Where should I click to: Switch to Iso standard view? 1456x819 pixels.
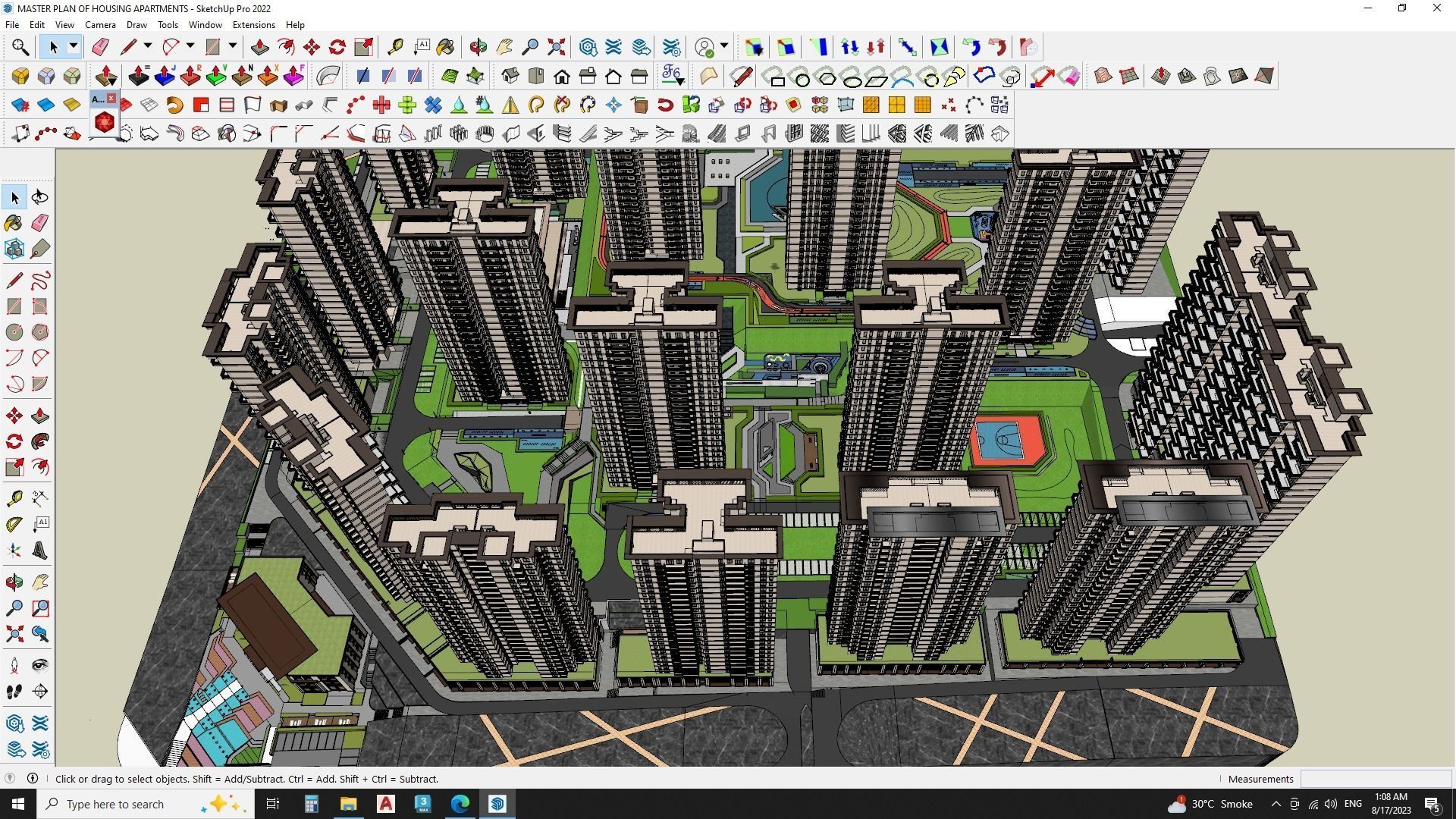pyautogui.click(x=510, y=76)
